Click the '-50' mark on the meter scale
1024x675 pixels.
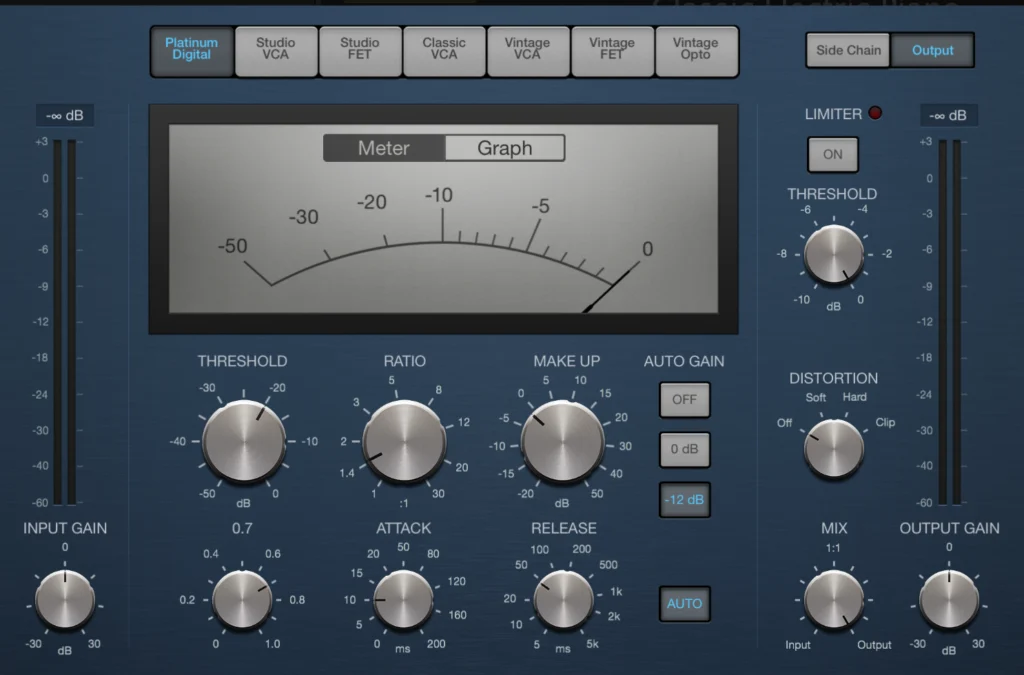click(x=232, y=246)
